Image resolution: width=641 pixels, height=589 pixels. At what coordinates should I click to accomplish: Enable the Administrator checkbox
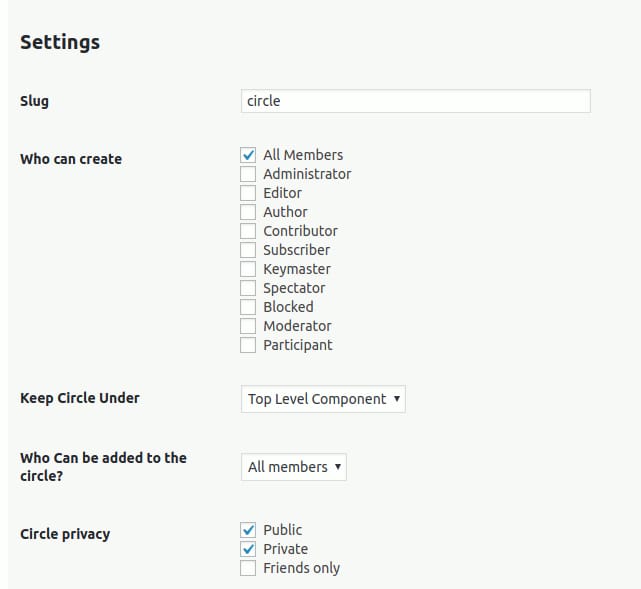tap(249, 174)
